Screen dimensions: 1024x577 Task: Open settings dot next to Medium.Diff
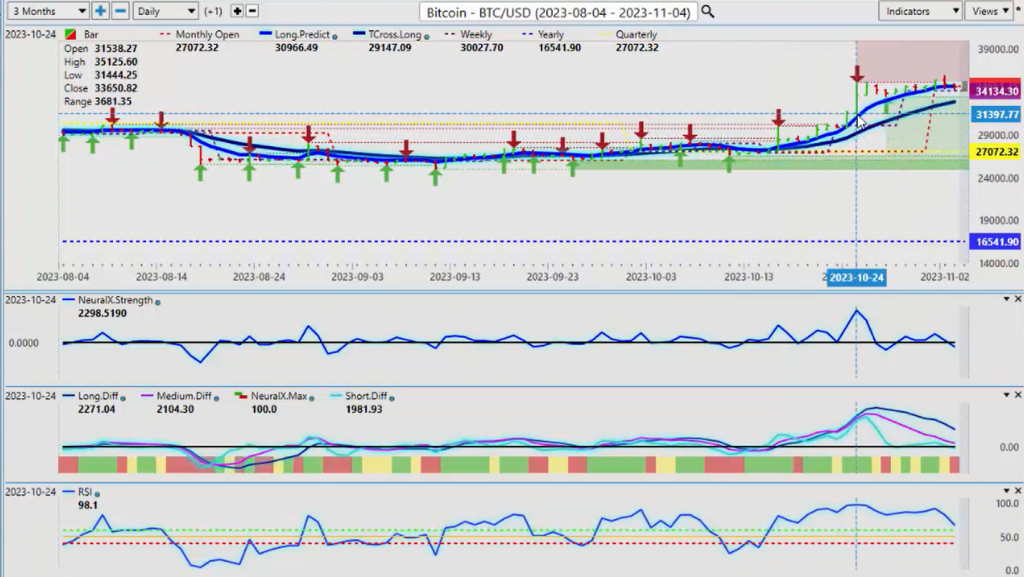[x=216, y=398]
